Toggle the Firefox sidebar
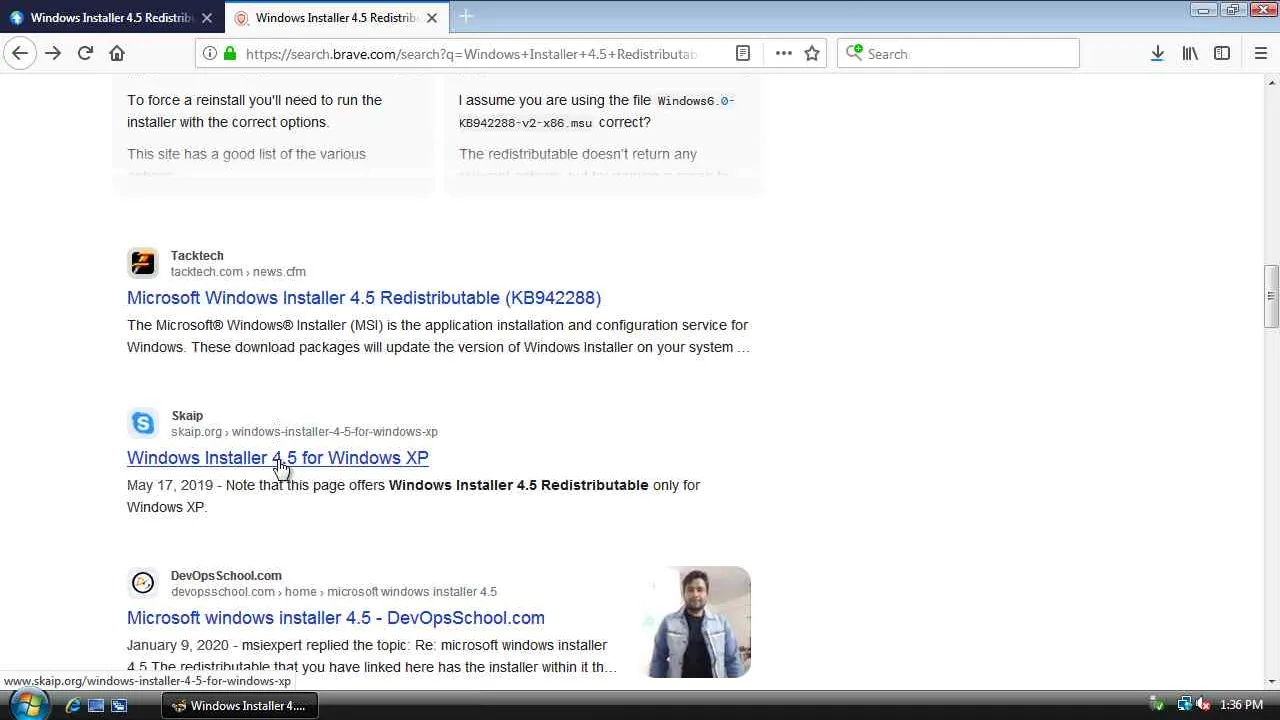 (1222, 54)
